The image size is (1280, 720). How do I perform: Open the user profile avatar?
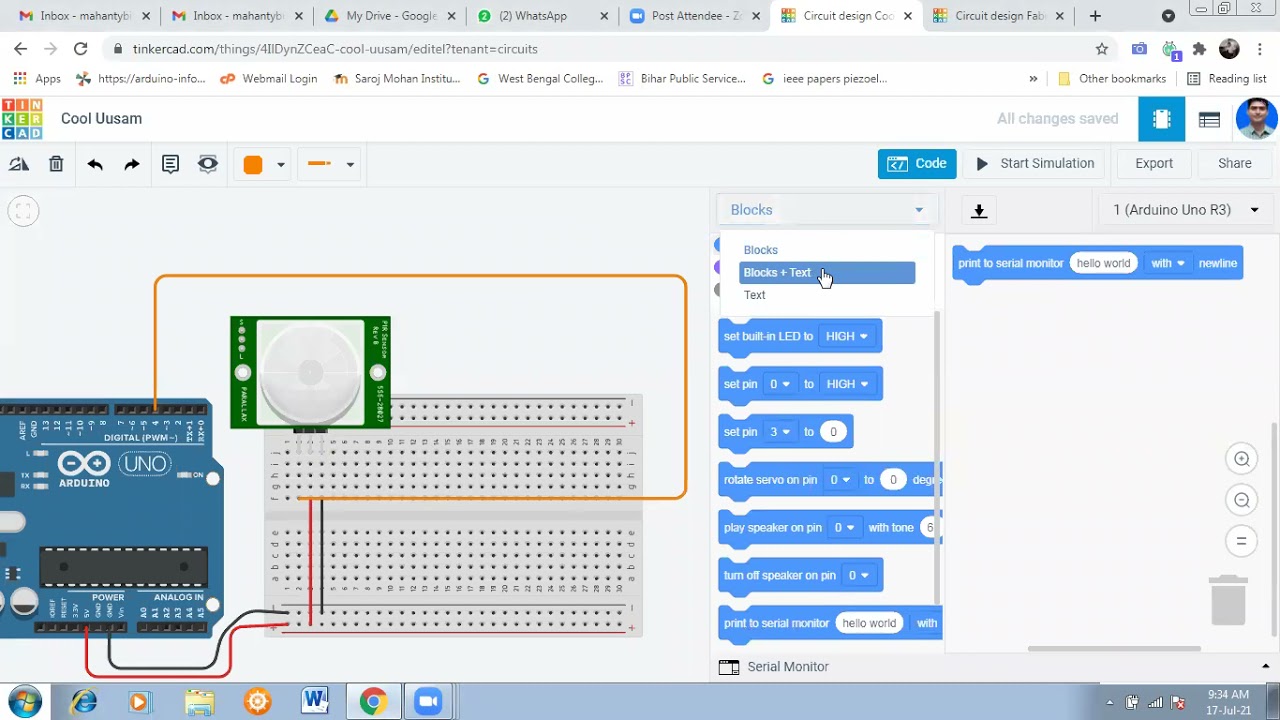point(1256,119)
